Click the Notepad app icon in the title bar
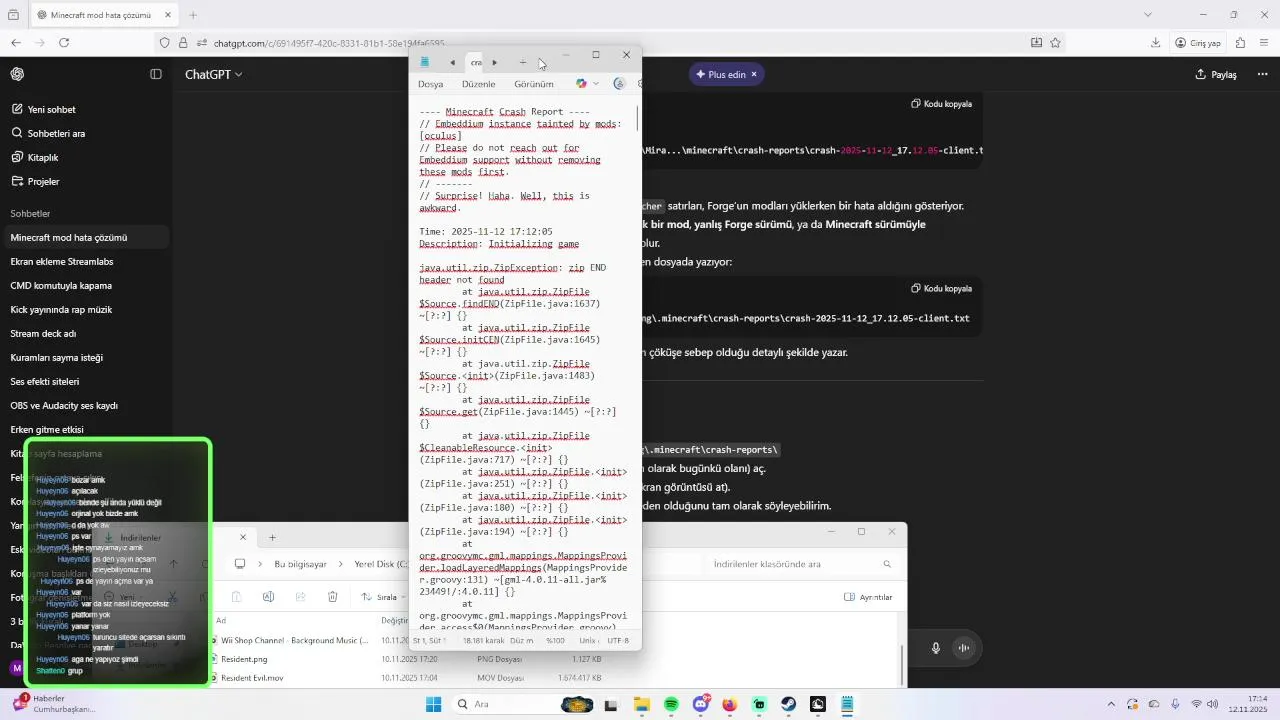This screenshot has width=1280, height=720. pos(424,62)
